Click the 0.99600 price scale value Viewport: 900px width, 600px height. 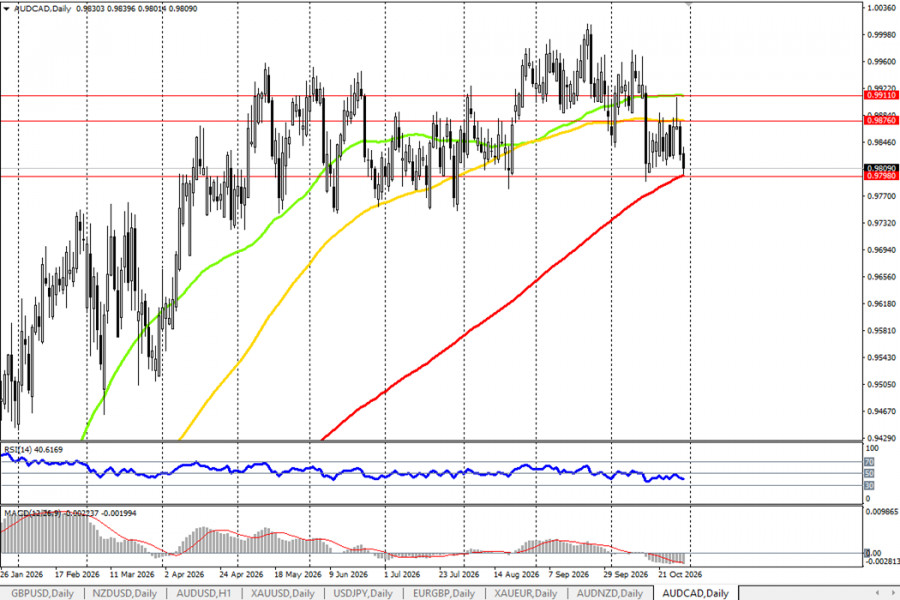pyautogui.click(x=881, y=61)
